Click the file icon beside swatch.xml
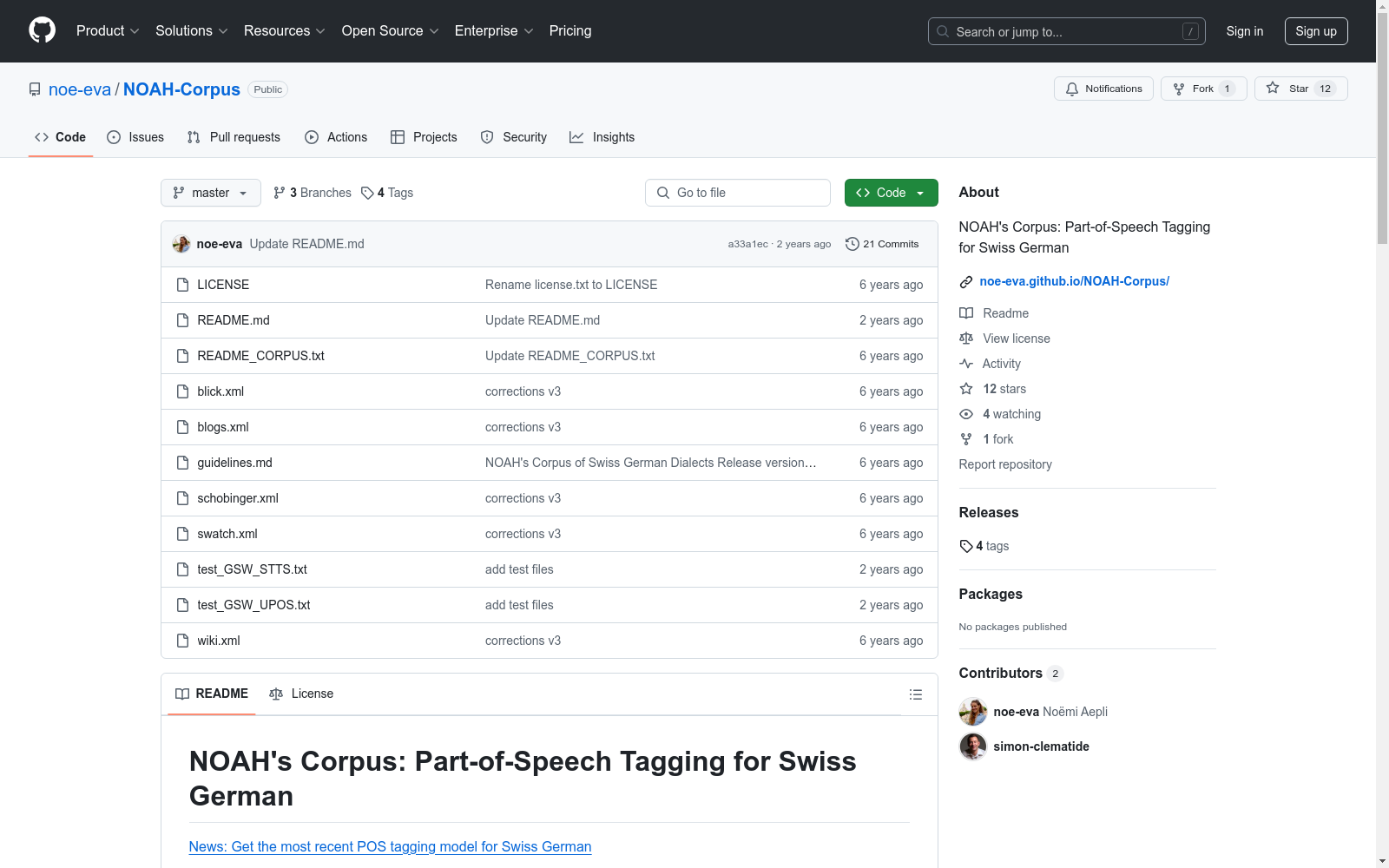Image resolution: width=1389 pixels, height=868 pixels. pos(182,534)
